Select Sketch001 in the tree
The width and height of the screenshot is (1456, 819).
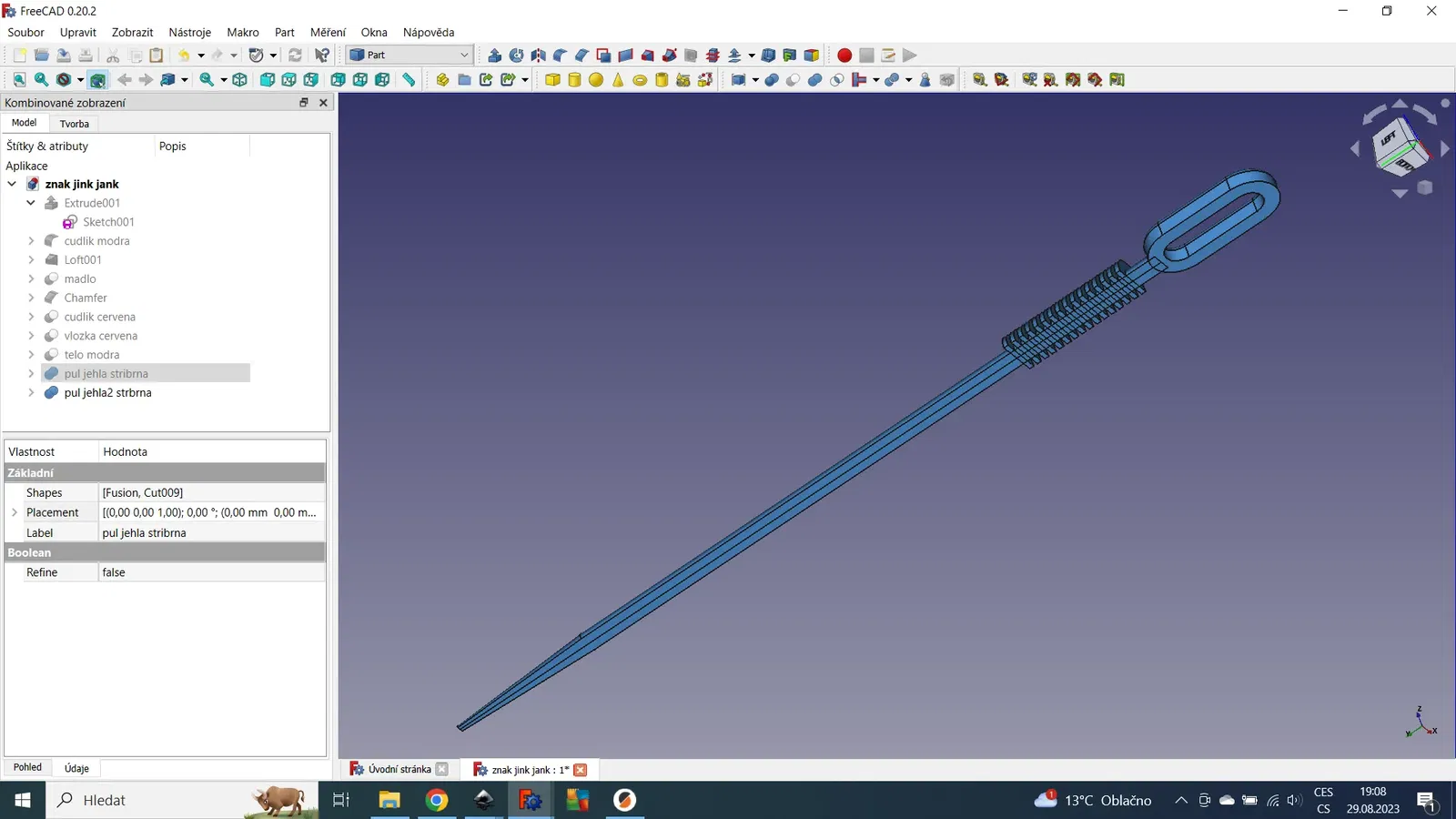pos(108,222)
